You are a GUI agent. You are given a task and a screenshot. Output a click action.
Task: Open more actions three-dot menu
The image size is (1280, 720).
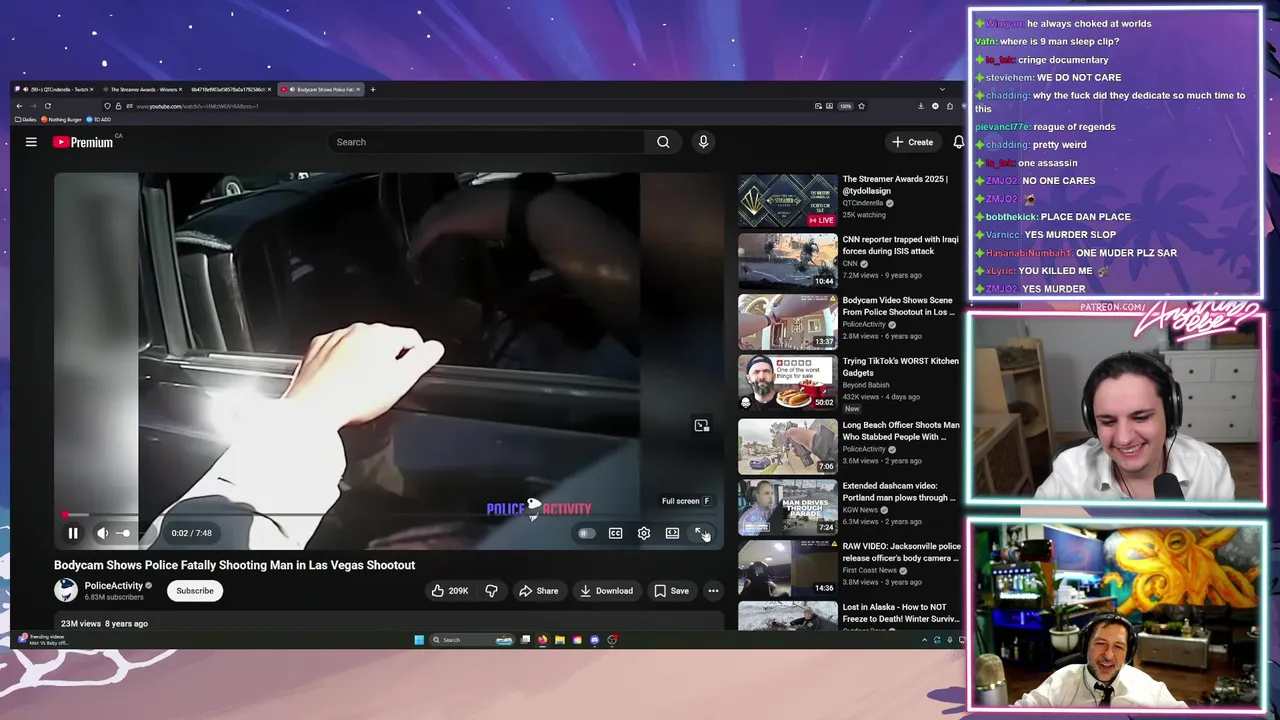click(713, 591)
